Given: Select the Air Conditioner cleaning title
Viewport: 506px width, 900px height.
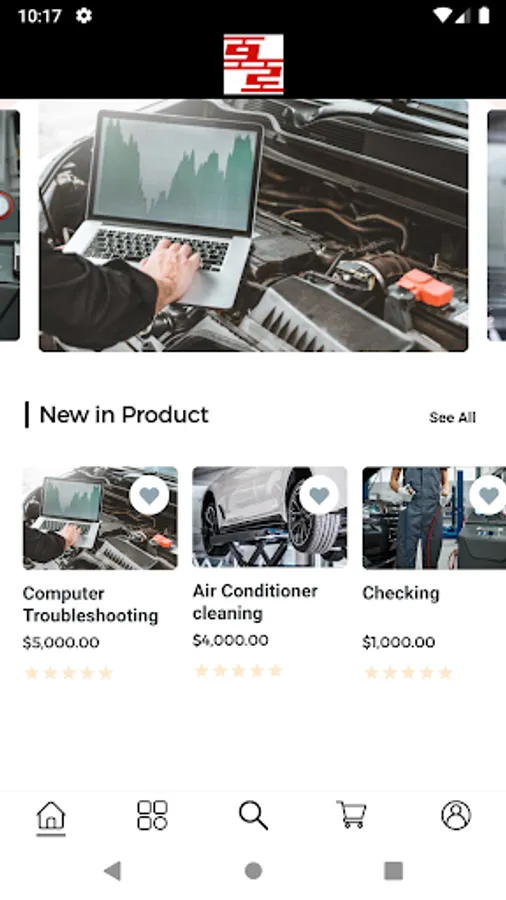Looking at the screenshot, I should pos(255,602).
